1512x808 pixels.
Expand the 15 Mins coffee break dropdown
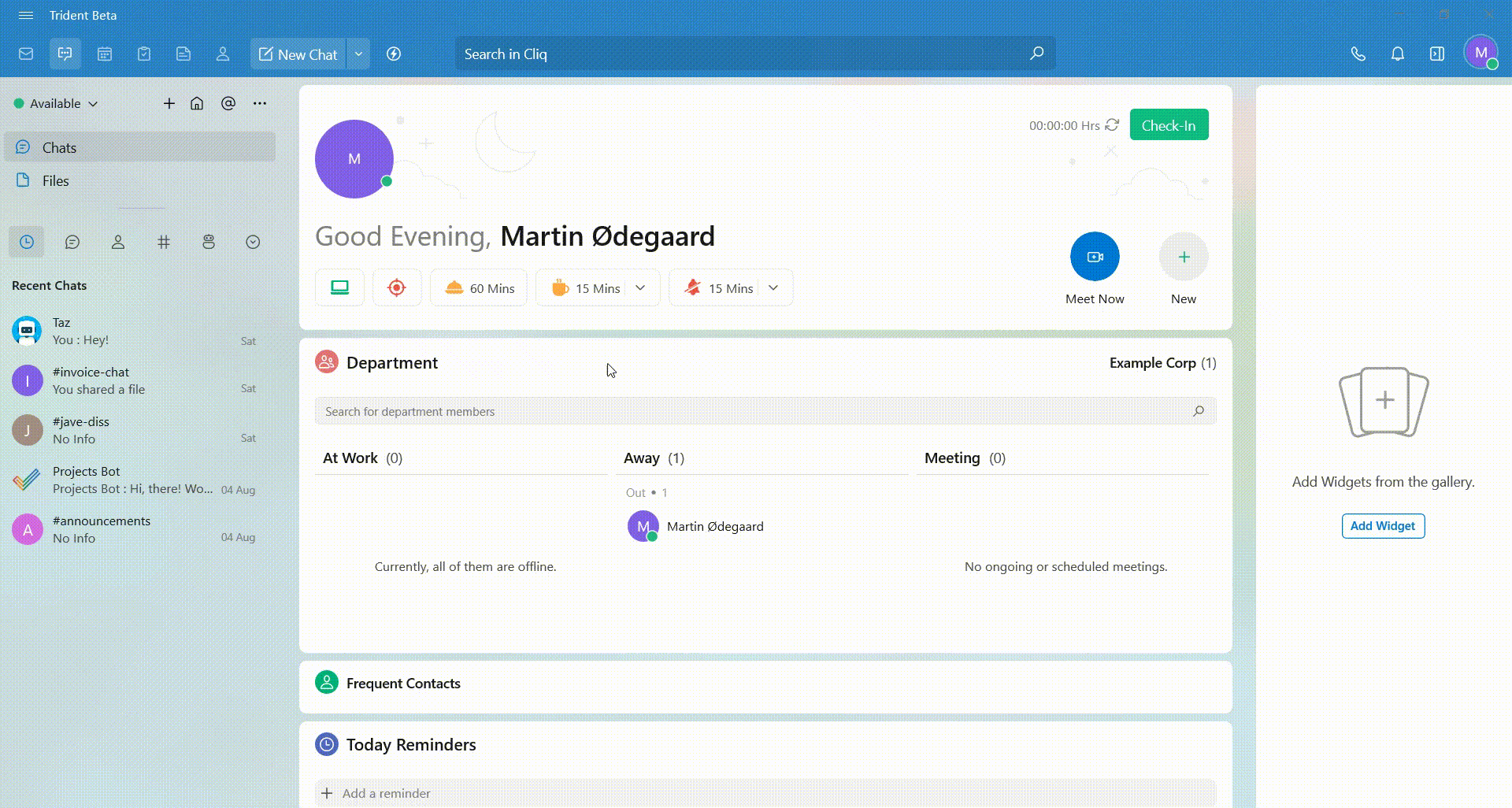[640, 288]
